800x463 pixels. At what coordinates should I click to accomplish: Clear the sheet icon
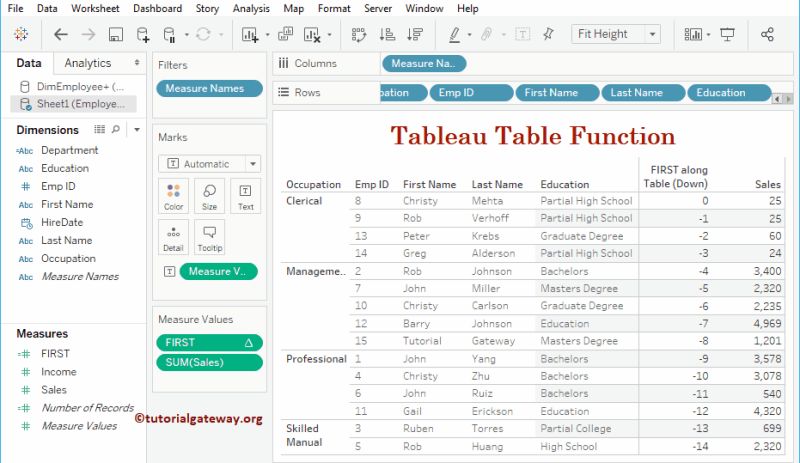pos(312,34)
